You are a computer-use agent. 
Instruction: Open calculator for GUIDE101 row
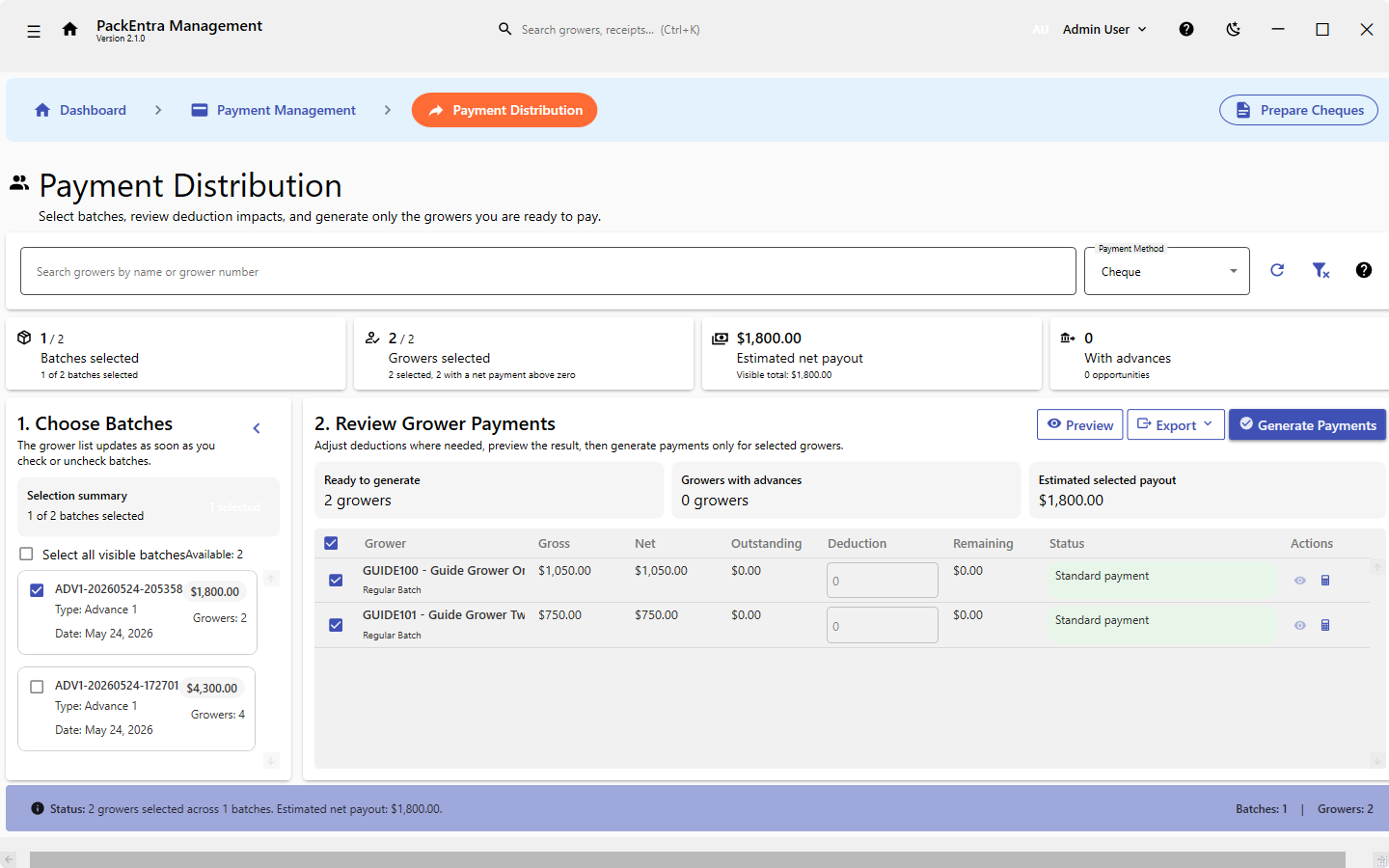coord(1325,625)
